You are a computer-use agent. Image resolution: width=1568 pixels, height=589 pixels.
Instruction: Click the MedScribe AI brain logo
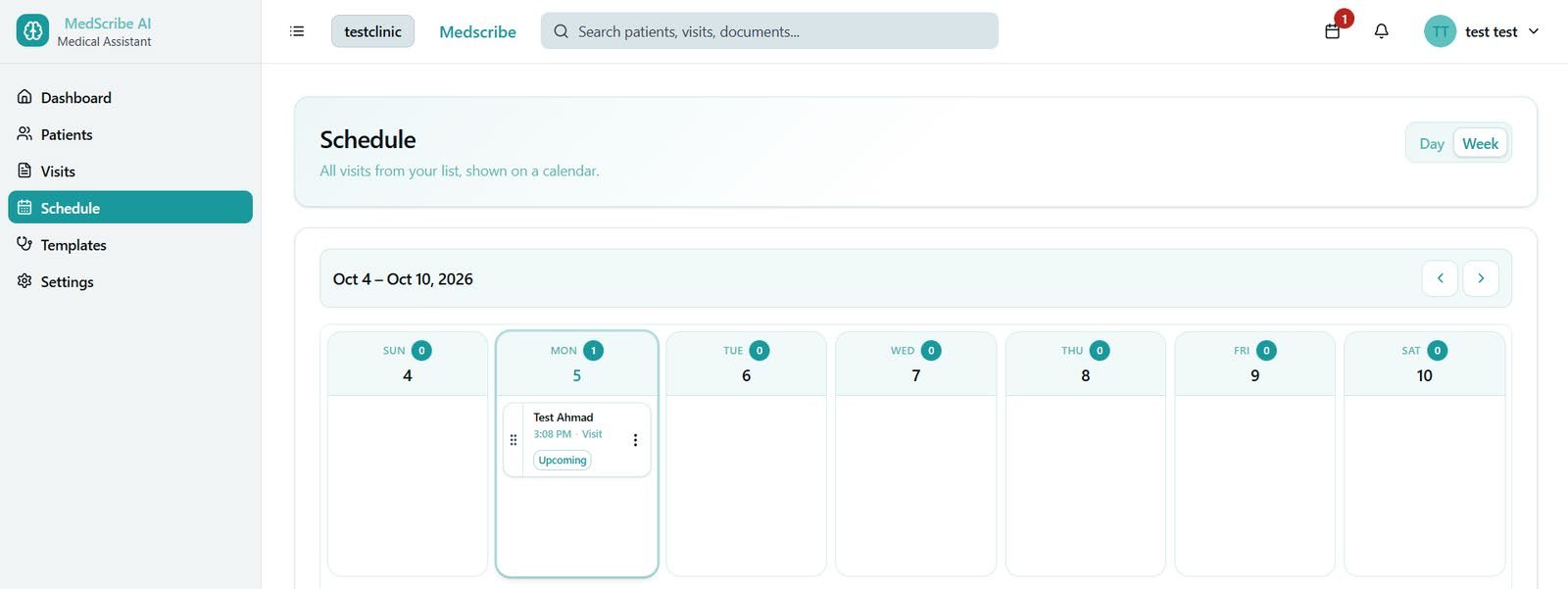[x=32, y=31]
